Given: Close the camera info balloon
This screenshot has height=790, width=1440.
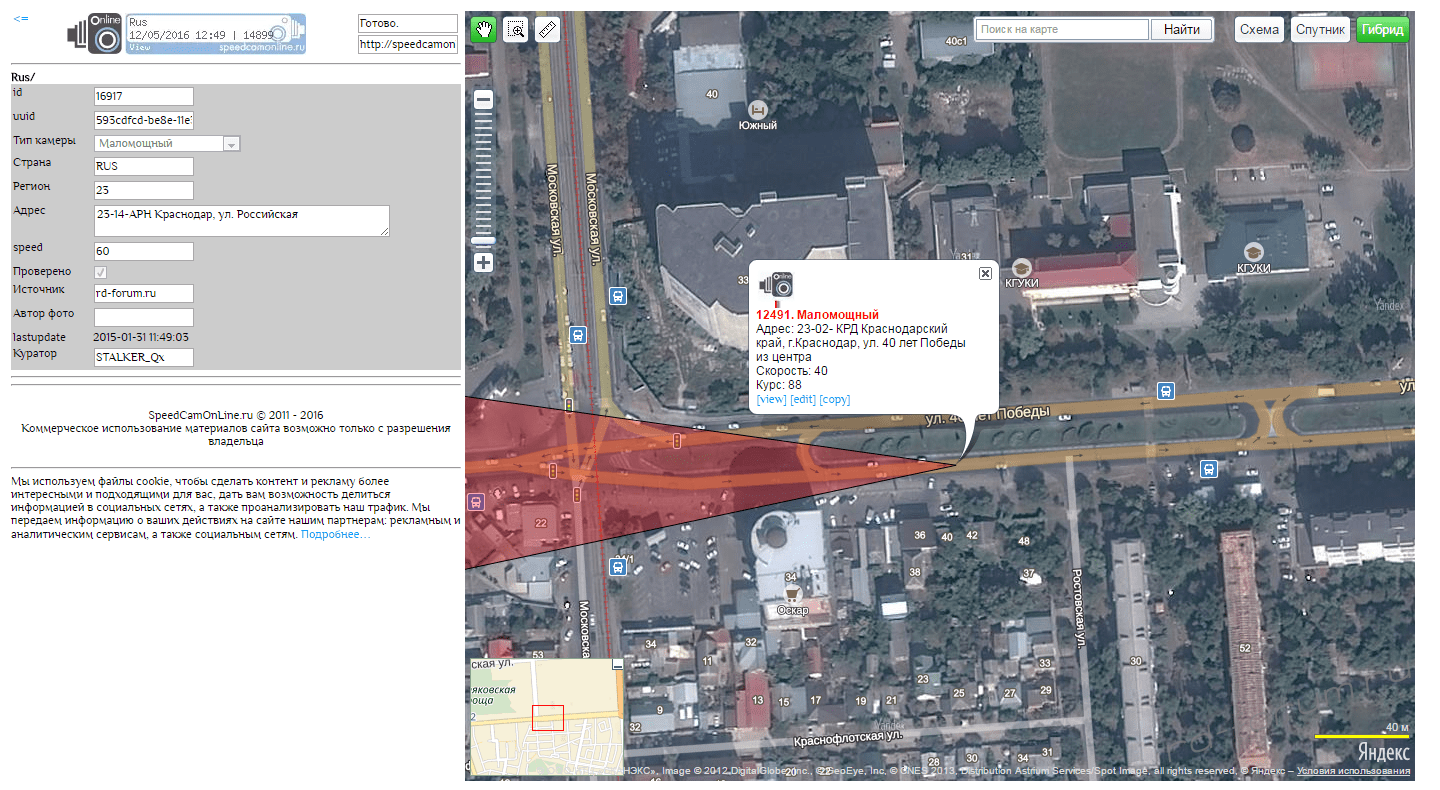Looking at the screenshot, I should pos(985,273).
